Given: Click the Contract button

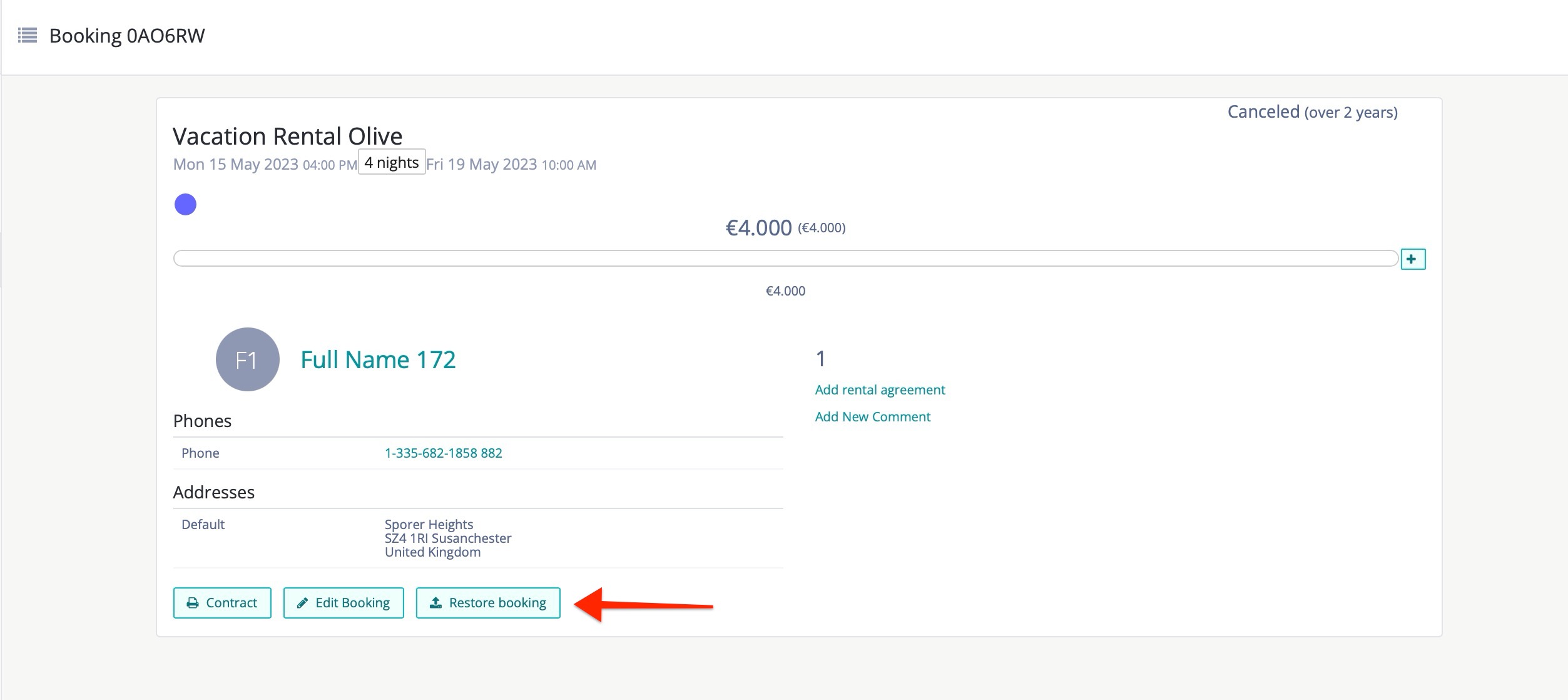Looking at the screenshot, I should tap(222, 602).
